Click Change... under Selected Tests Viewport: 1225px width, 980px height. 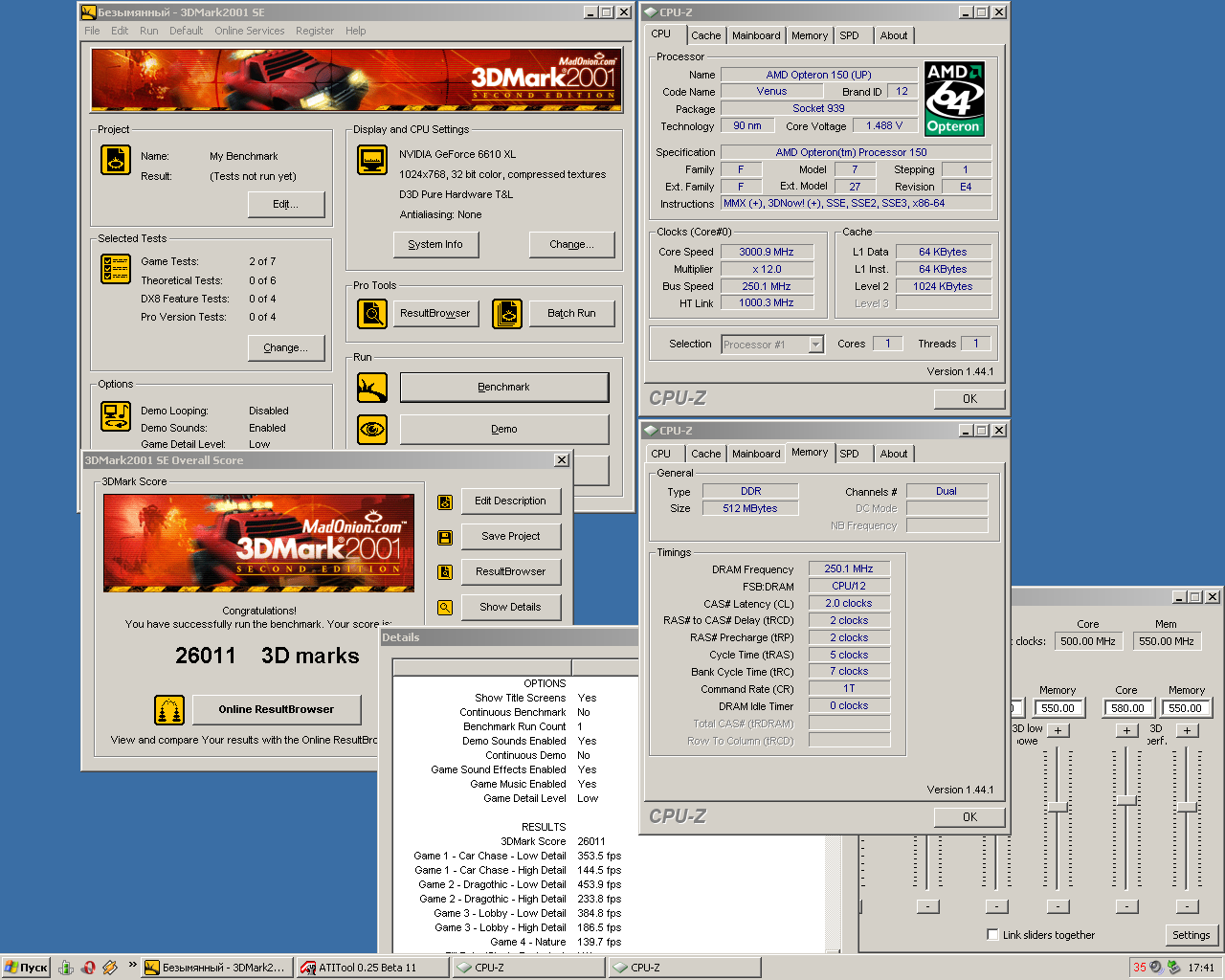pyautogui.click(x=285, y=348)
